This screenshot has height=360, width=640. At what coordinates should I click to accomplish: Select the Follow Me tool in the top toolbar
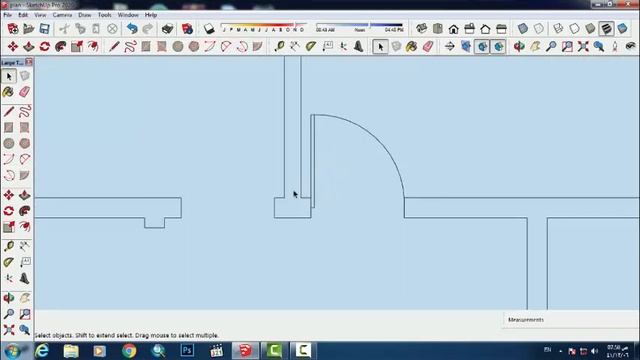coord(60,47)
